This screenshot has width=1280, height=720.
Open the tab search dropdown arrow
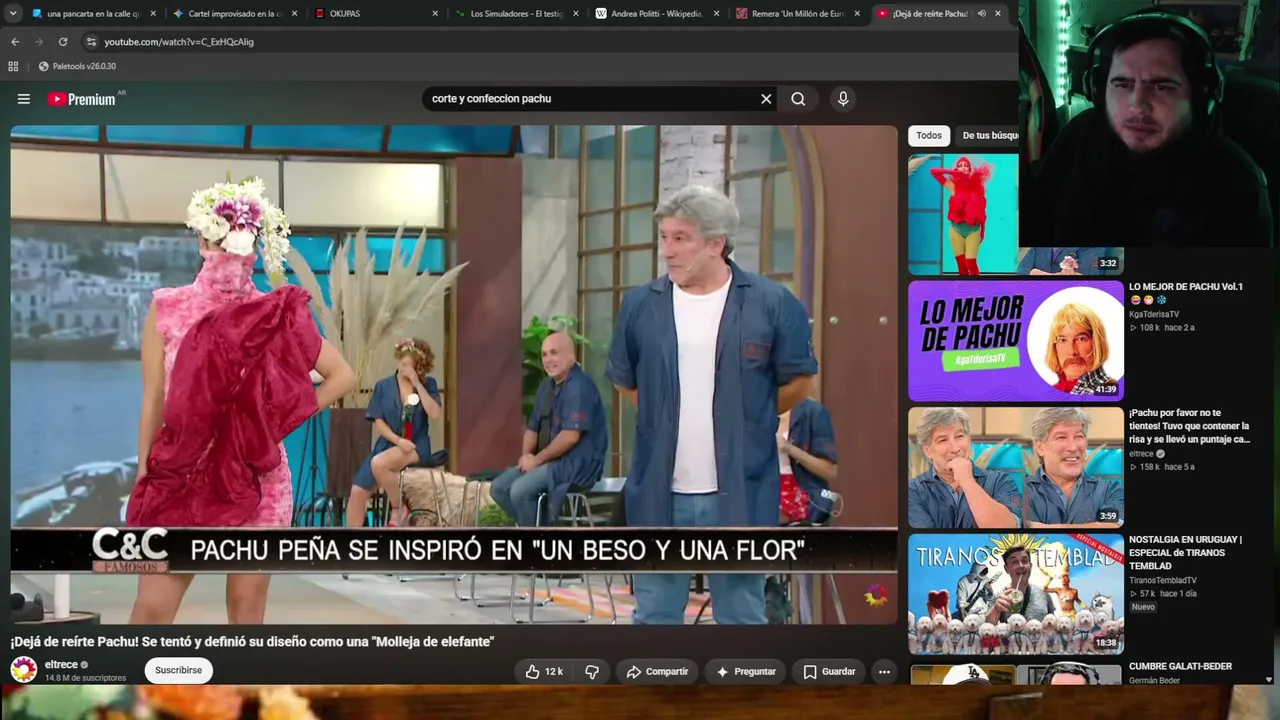[x=13, y=14]
